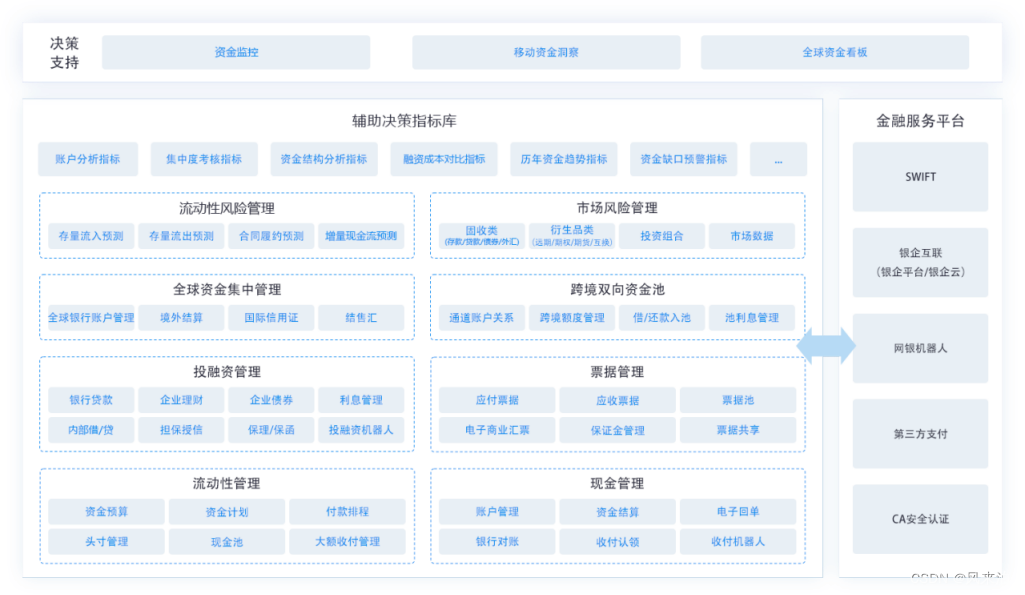The image size is (1025, 595).
Task: Click 资金预算 item
Action: [x=107, y=512]
